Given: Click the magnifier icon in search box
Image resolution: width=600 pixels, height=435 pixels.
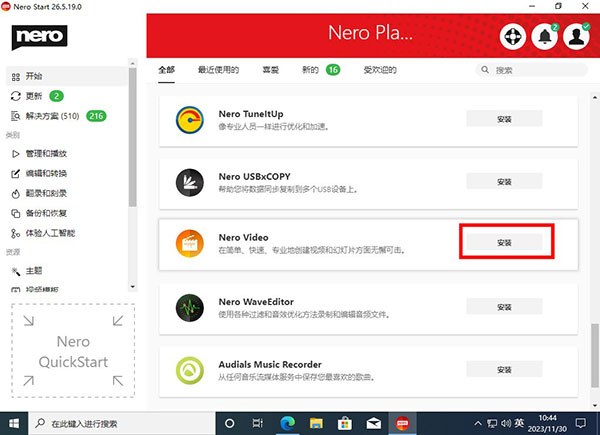Looking at the screenshot, I should 485,70.
